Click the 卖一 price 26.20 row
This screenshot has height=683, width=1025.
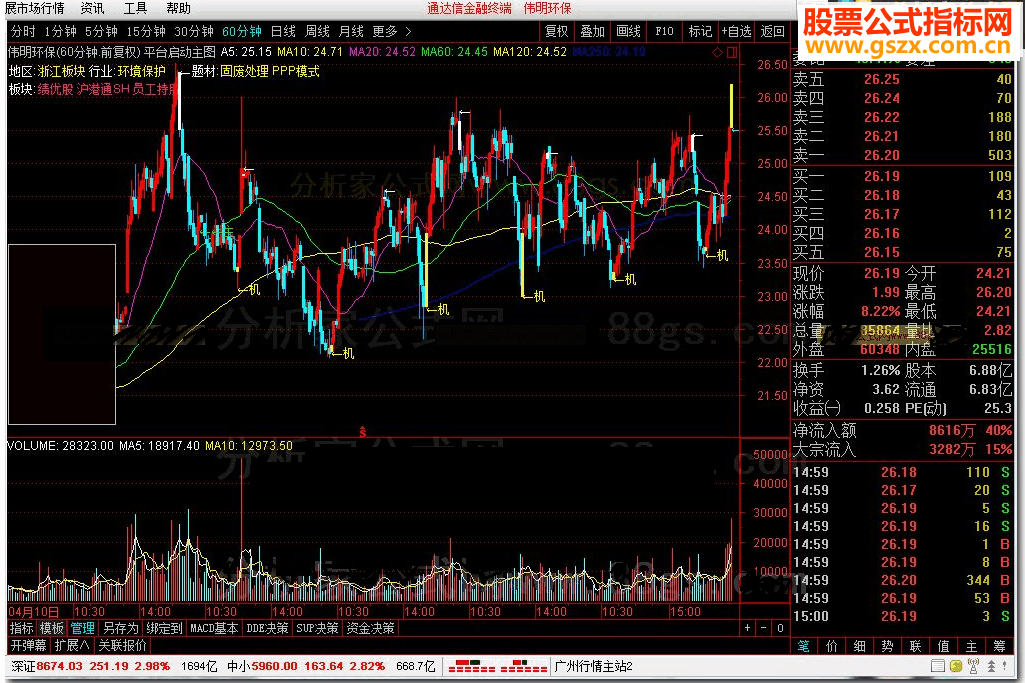[x=902, y=156]
